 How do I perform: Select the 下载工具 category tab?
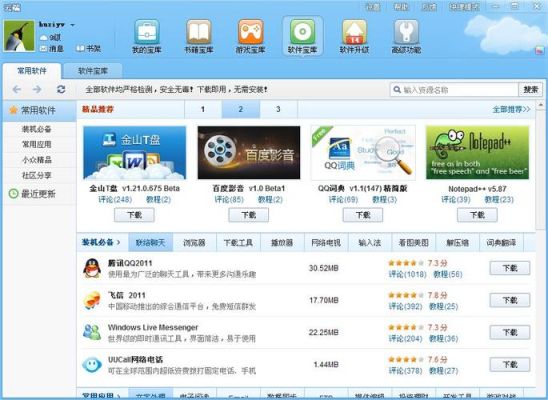click(238, 242)
